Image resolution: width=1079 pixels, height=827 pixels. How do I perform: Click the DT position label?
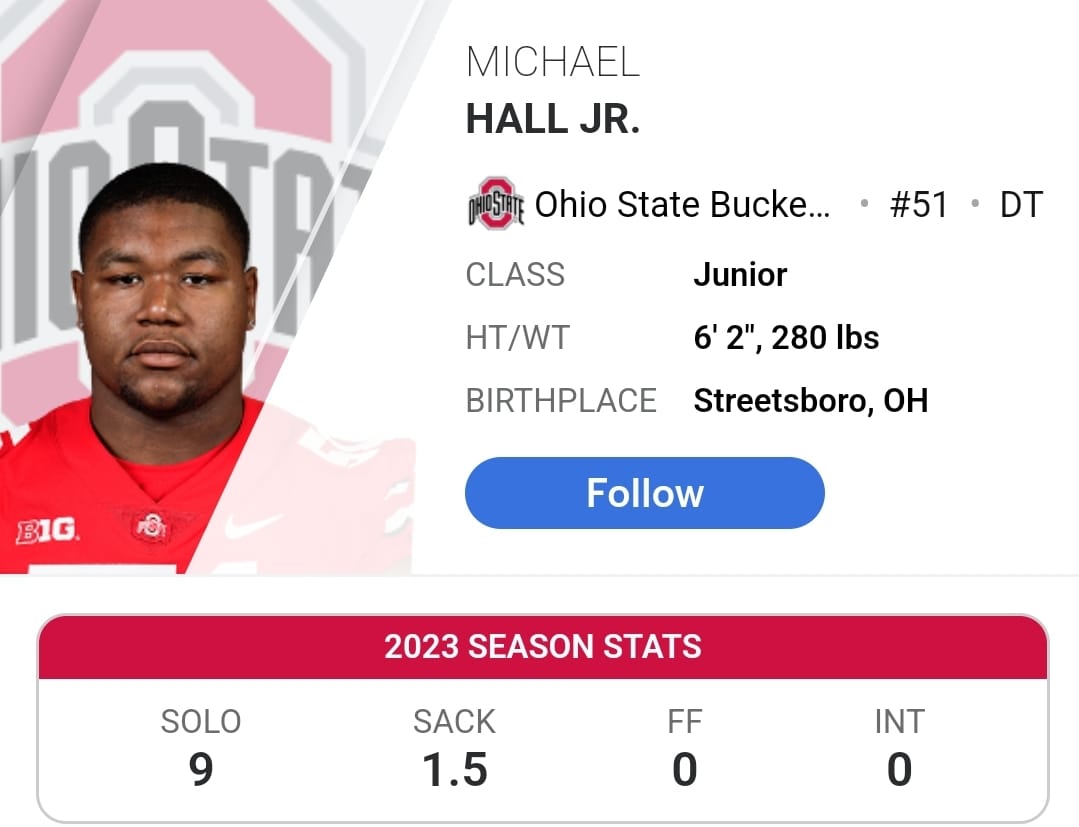pyautogui.click(x=1021, y=204)
